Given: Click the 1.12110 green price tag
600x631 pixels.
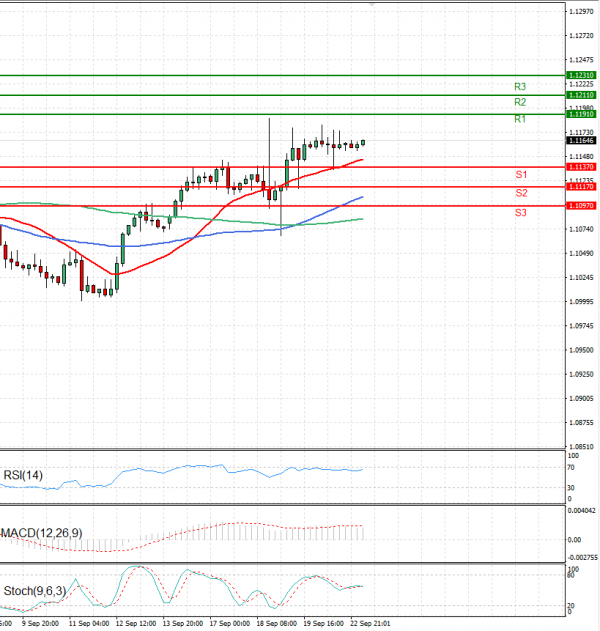Looking at the screenshot, I should click(x=581, y=95).
